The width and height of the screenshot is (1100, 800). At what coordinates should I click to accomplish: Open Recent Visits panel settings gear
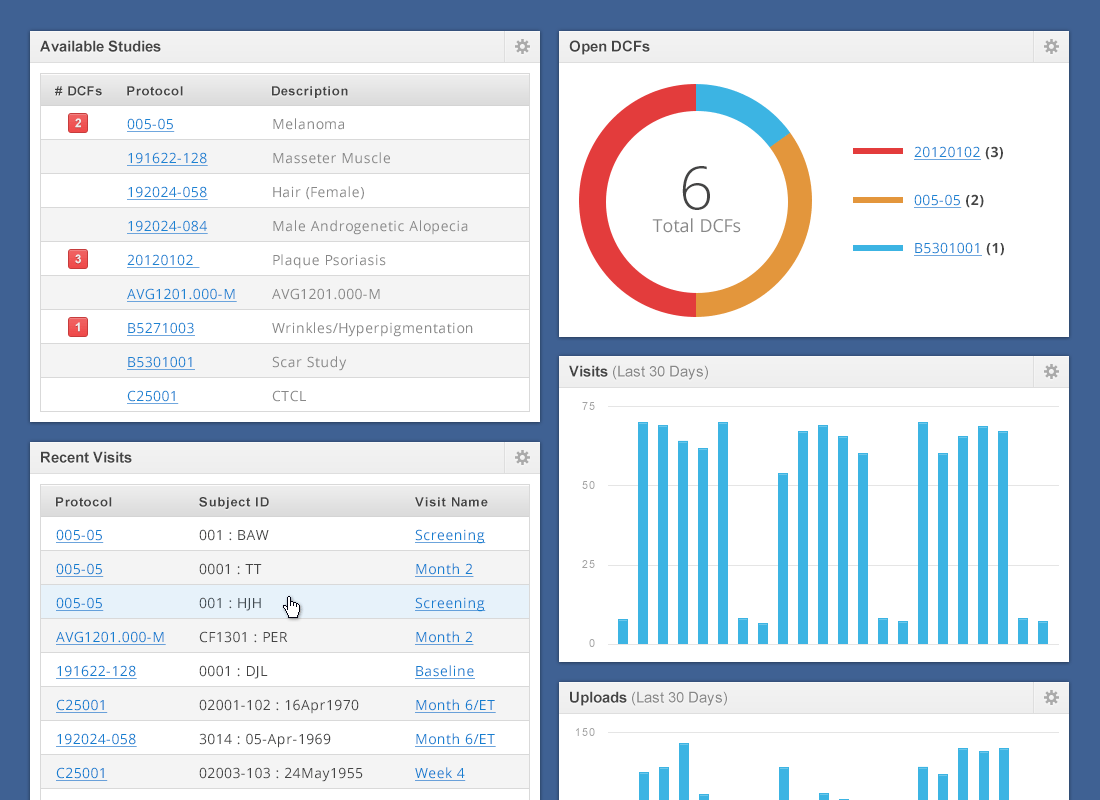pos(522,458)
